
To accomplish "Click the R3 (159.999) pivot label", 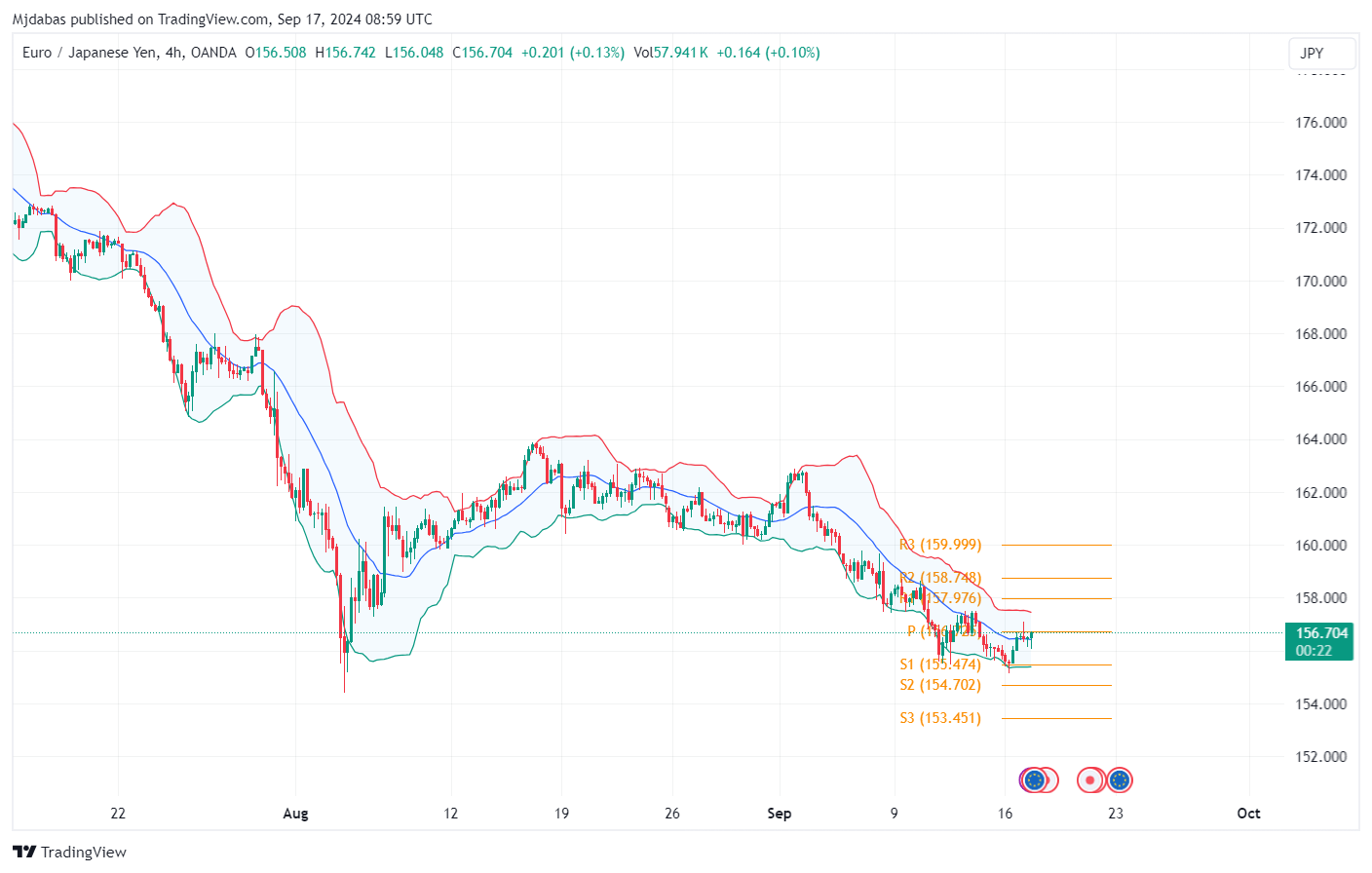I will (940, 545).
